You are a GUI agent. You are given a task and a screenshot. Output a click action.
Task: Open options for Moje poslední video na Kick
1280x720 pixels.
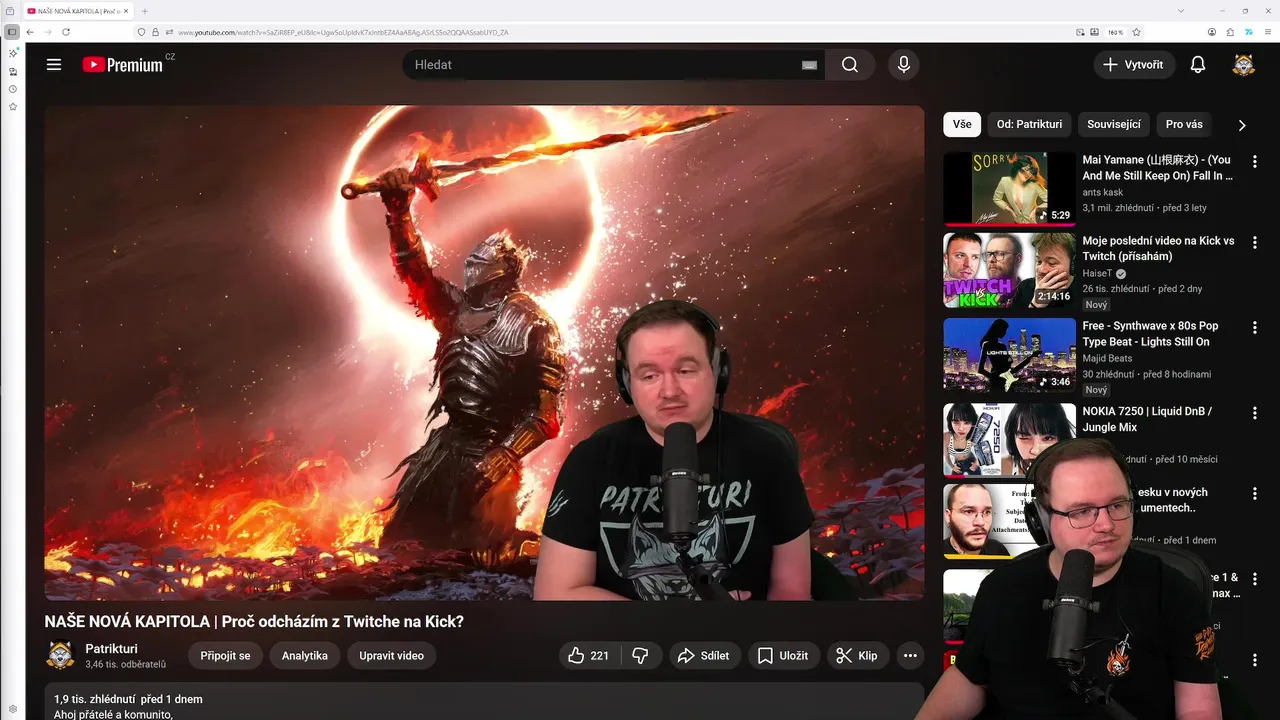[1255, 243]
